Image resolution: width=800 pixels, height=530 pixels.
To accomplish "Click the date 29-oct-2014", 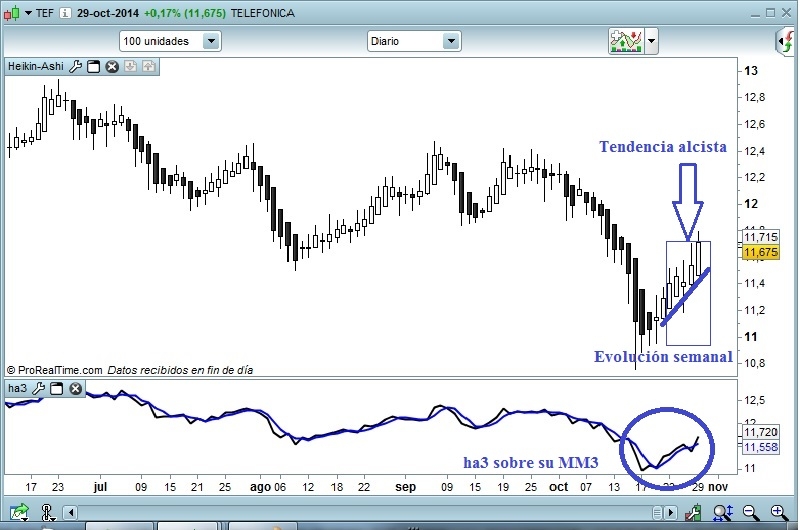I will pos(108,13).
